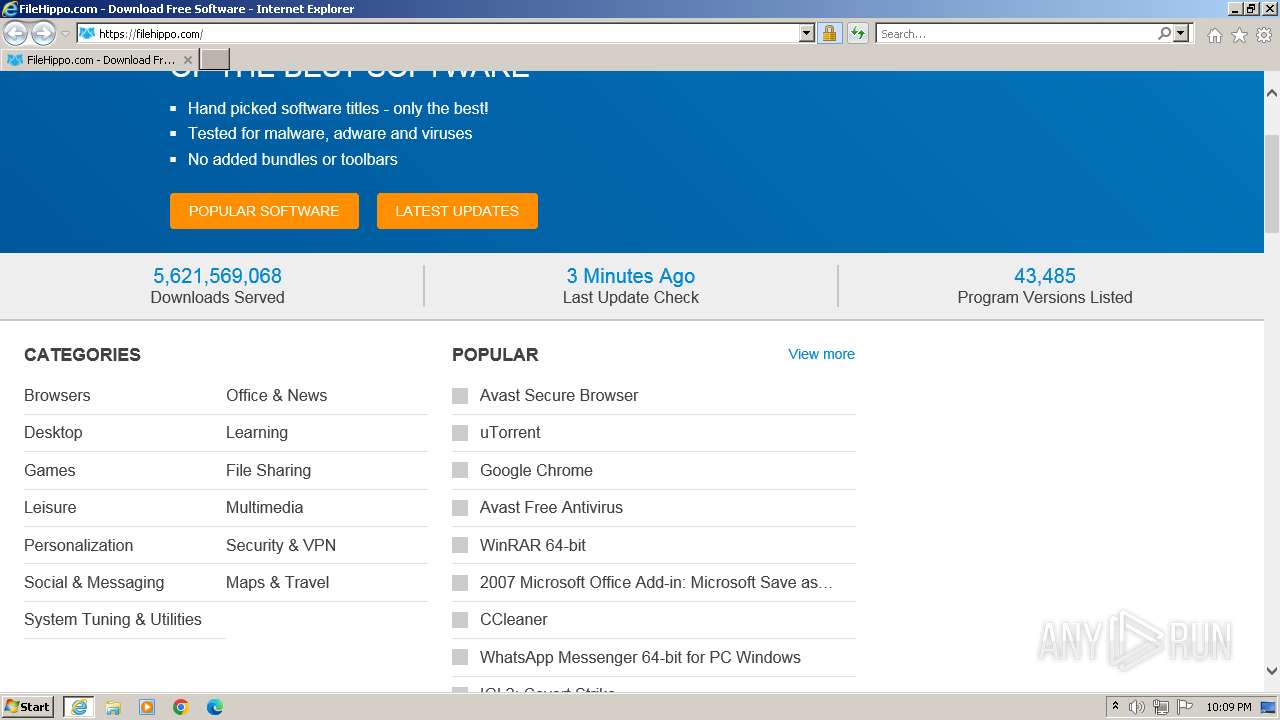Go to the Home page icon
Screen dimensions: 1280x720
1214,35
